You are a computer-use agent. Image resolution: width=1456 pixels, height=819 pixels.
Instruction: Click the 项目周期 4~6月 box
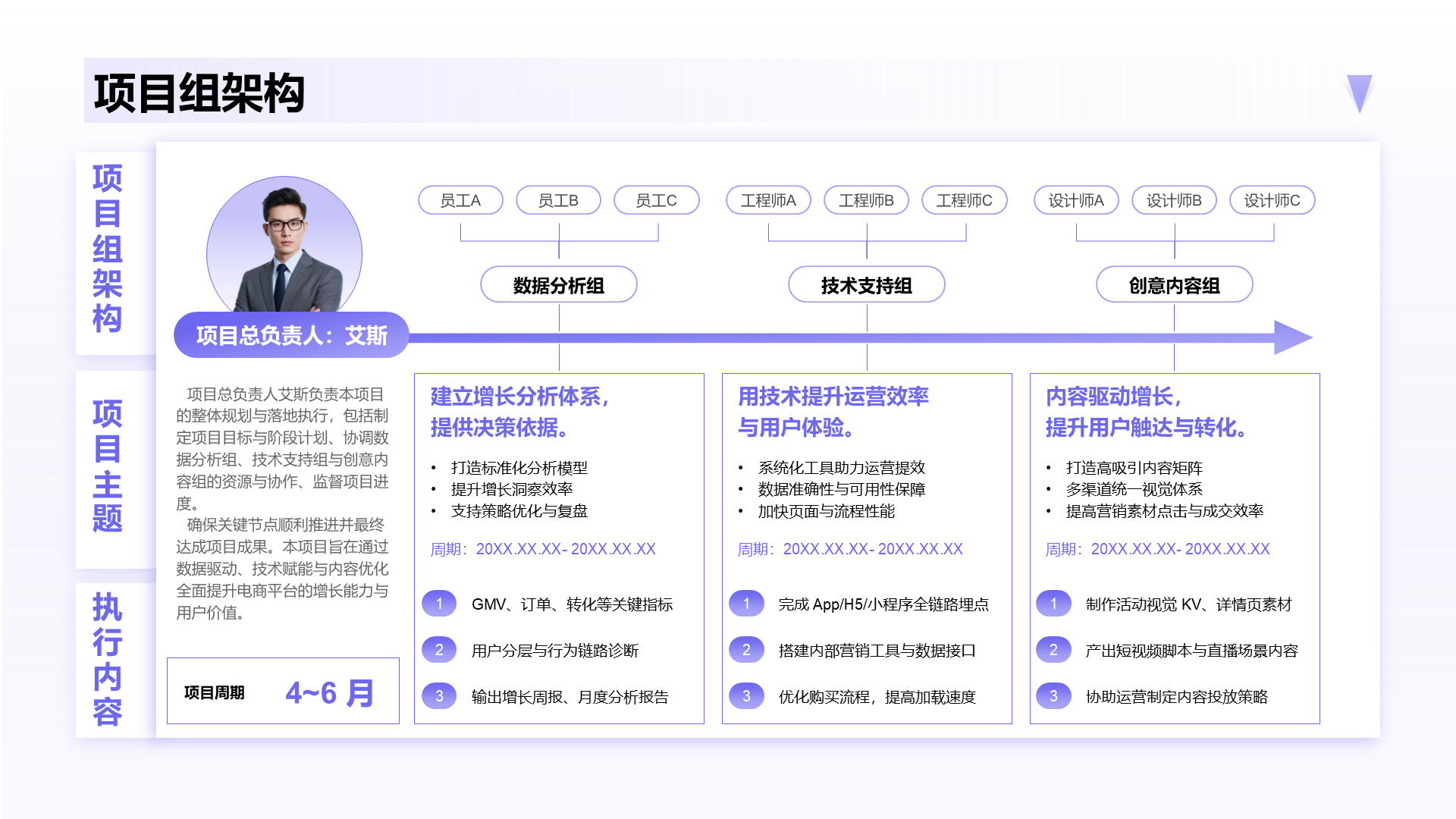point(283,691)
